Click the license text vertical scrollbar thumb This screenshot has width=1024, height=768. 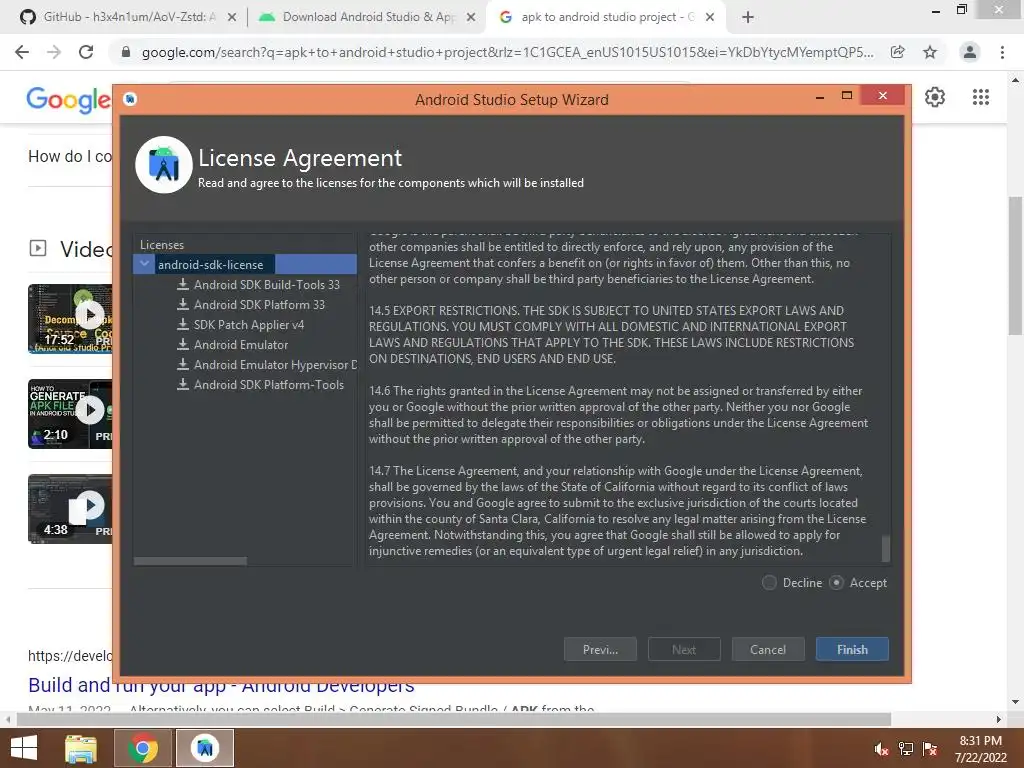(x=886, y=549)
